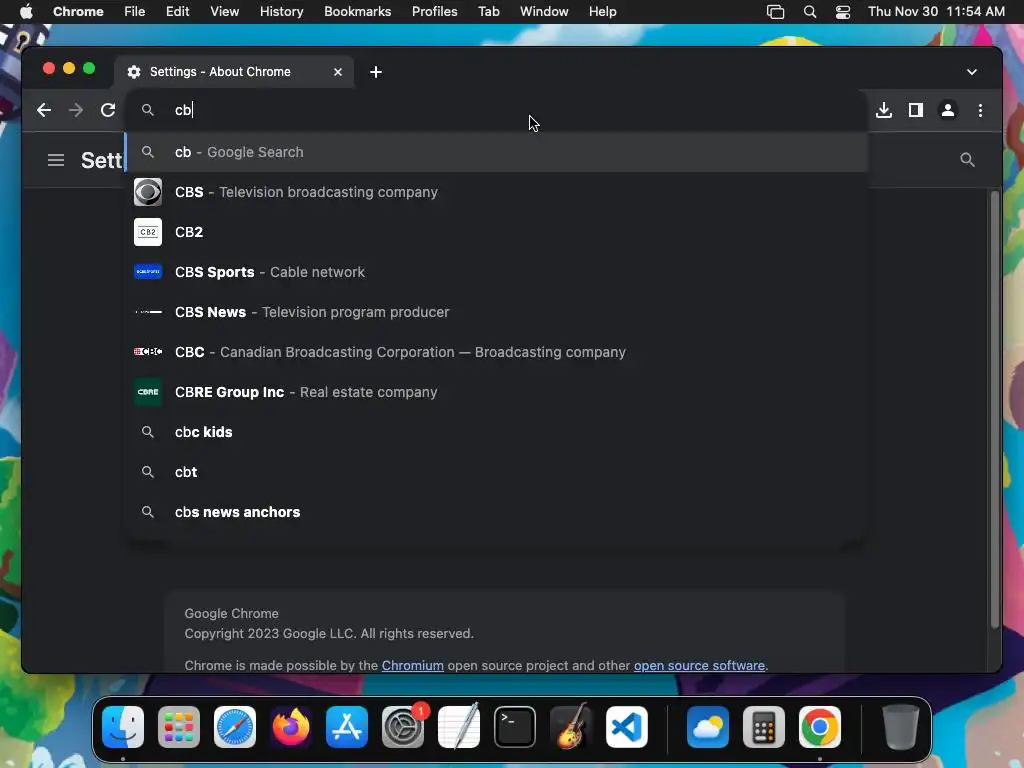The width and height of the screenshot is (1024, 768).
Task: Choose CBRE Group Inc suggestion
Action: click(496, 392)
